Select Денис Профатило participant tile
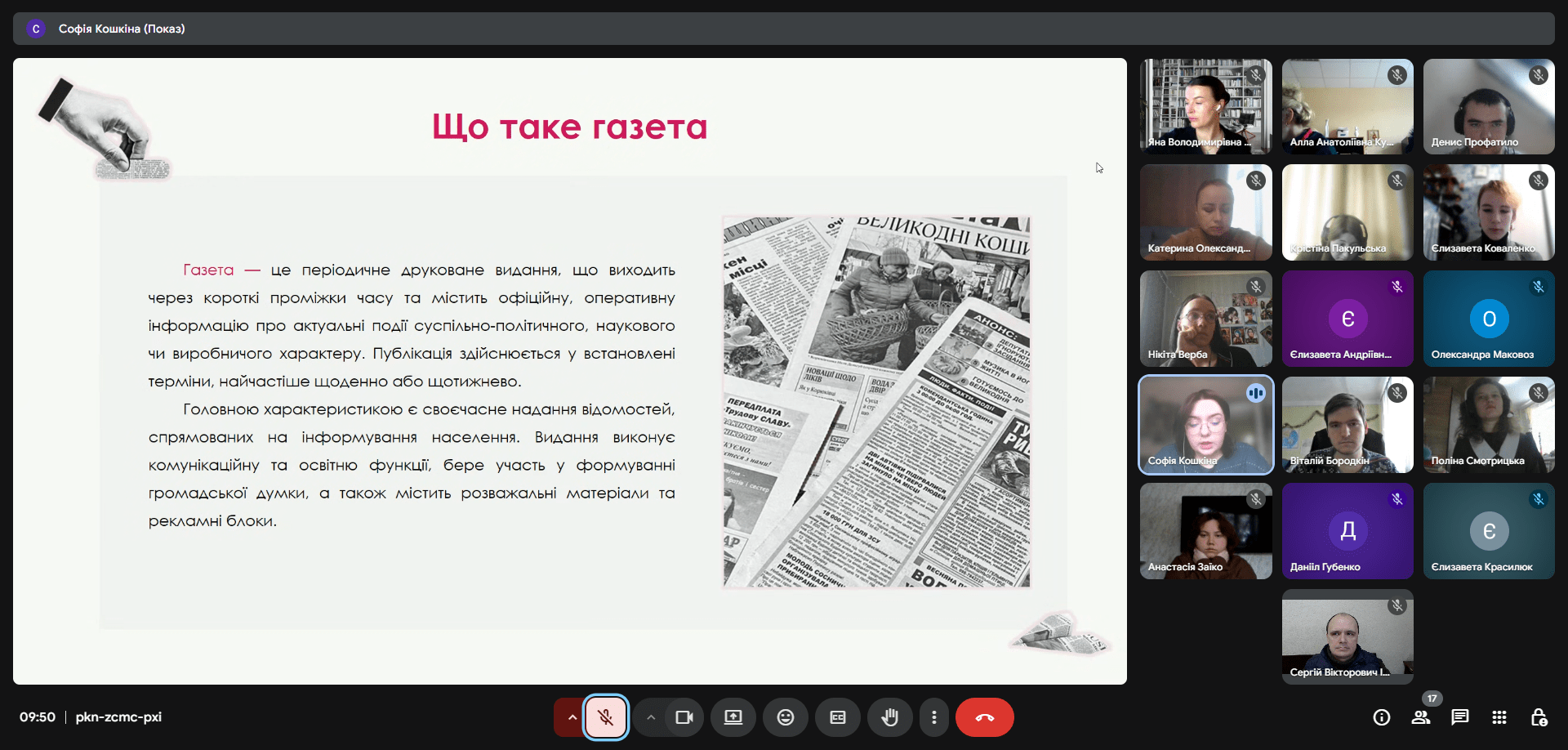Image resolution: width=1568 pixels, height=750 pixels. [1488, 106]
